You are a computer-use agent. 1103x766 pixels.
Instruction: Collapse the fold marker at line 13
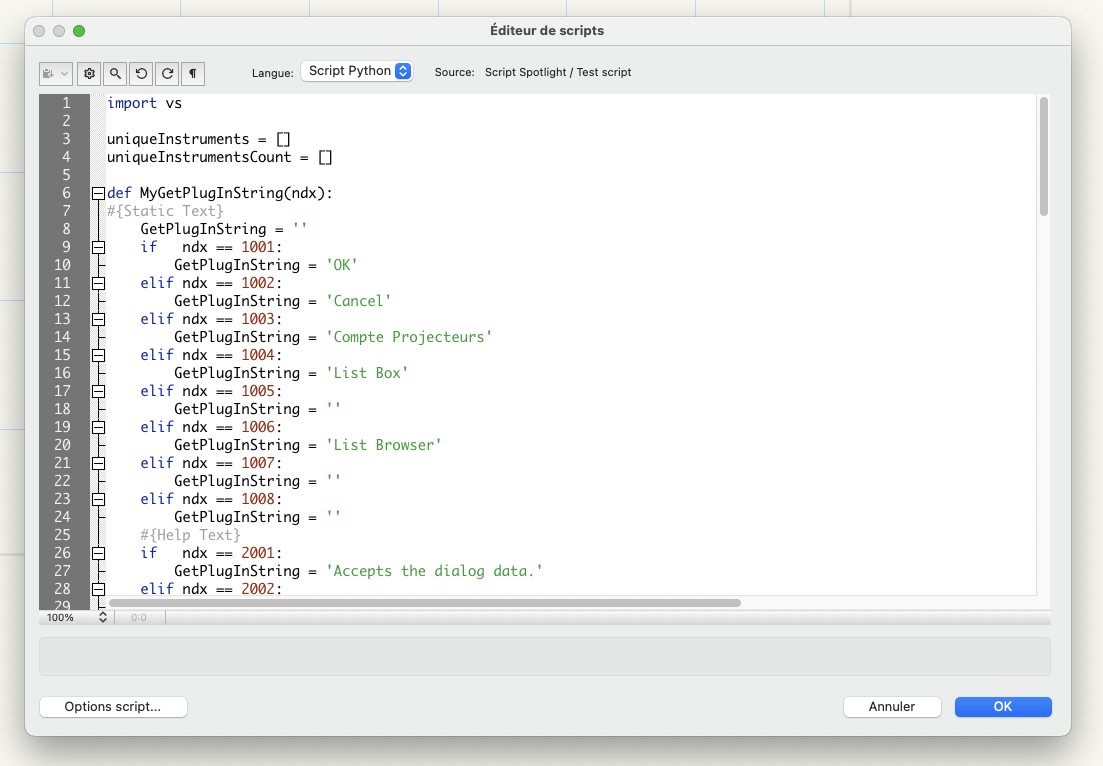point(98,319)
